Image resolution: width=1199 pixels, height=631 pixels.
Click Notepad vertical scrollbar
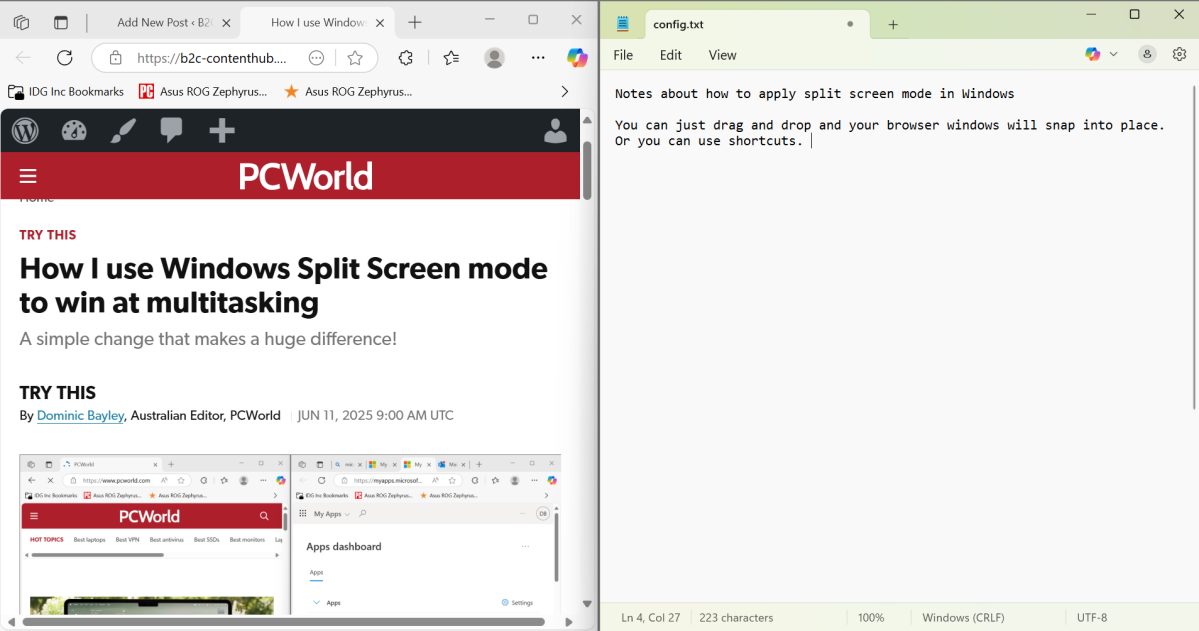tap(1195, 249)
